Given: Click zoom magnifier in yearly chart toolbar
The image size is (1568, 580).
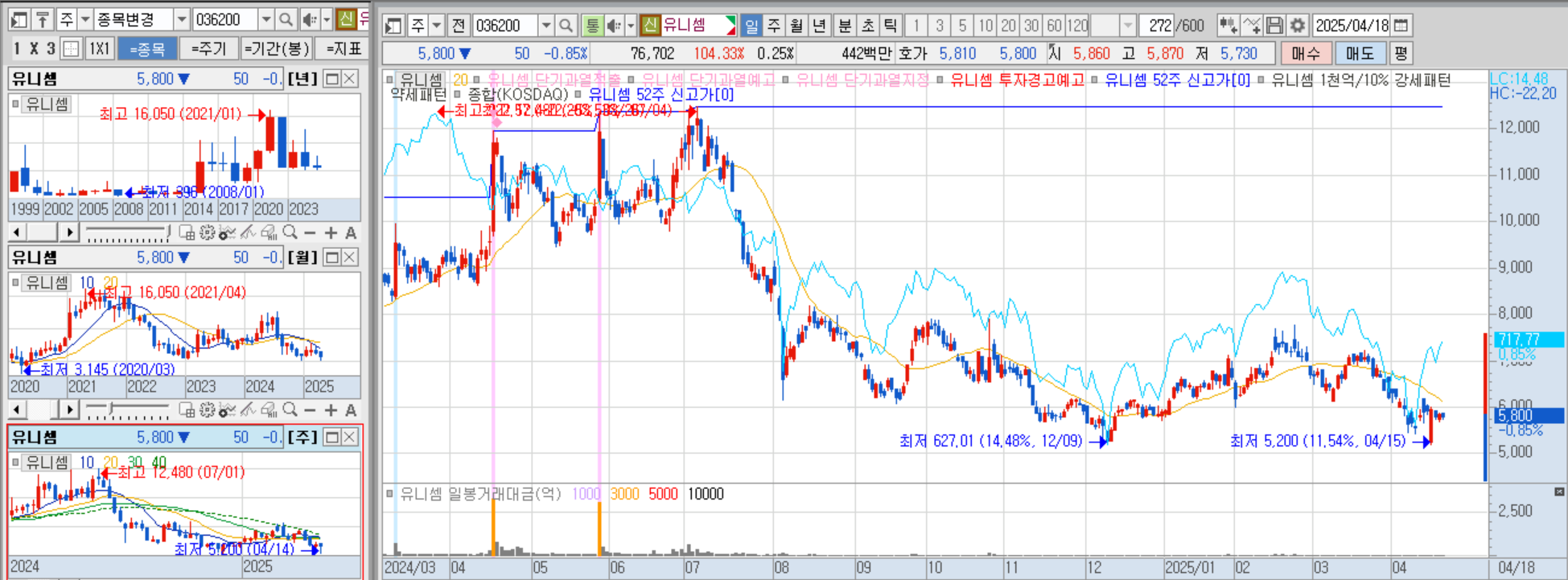Looking at the screenshot, I should (290, 232).
